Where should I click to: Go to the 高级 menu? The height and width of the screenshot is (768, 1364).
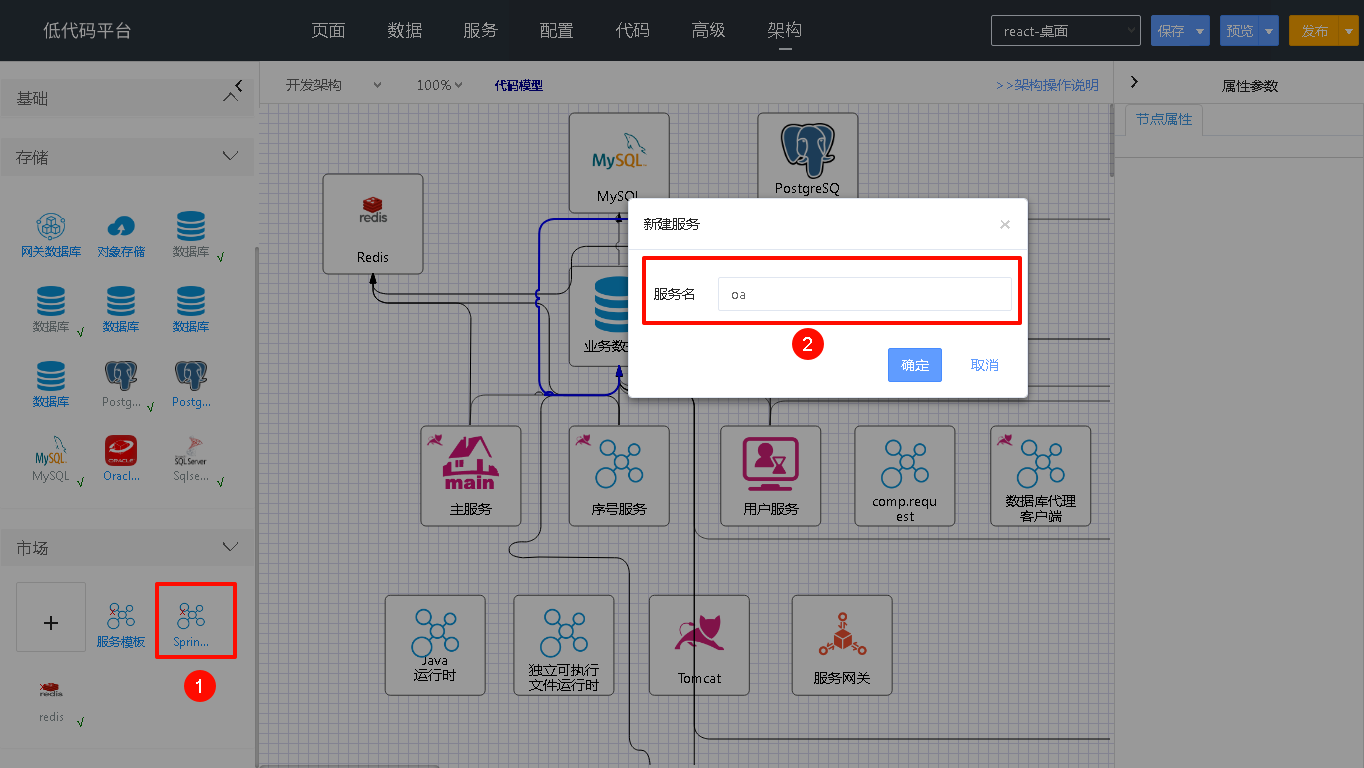coord(708,31)
